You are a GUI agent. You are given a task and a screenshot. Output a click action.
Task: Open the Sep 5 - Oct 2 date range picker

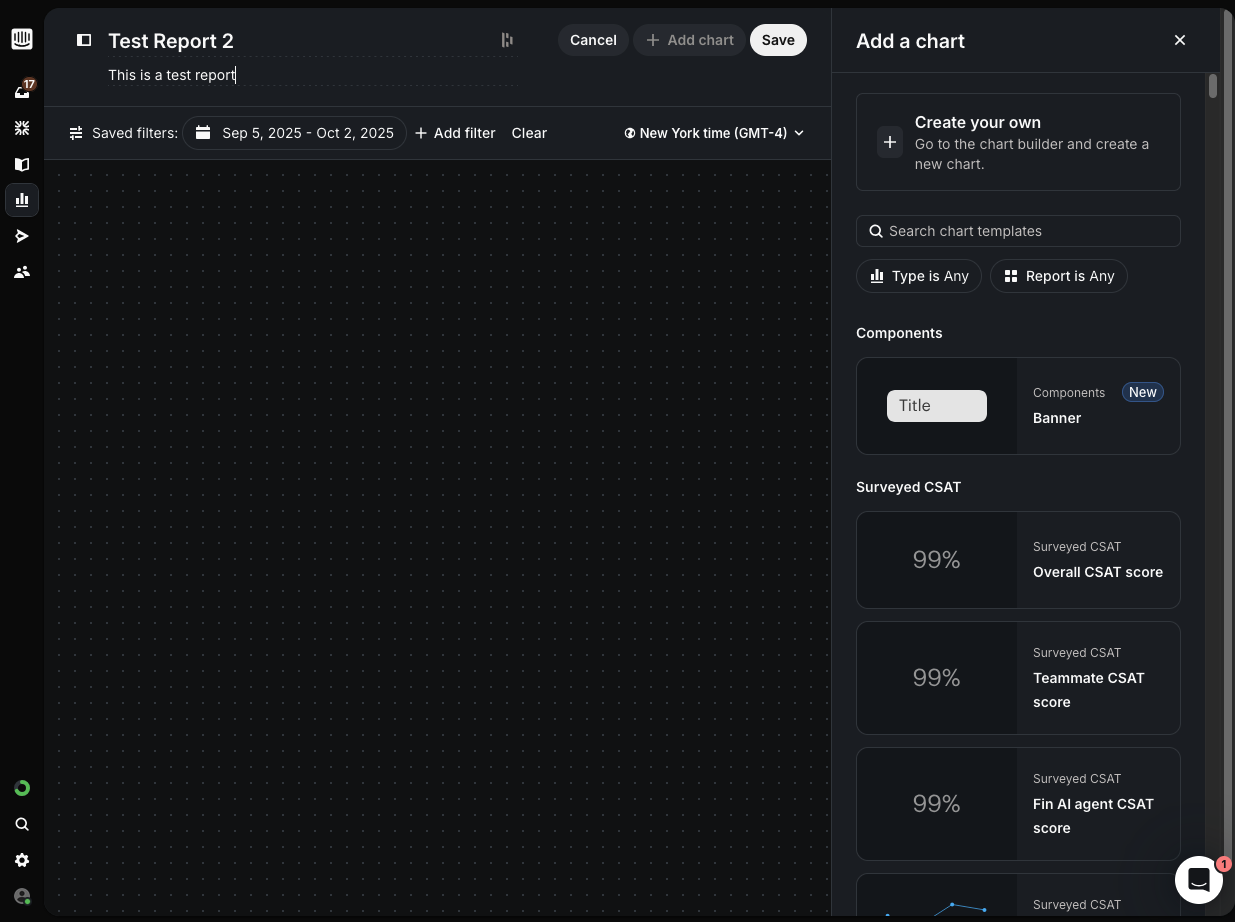[x=295, y=133]
